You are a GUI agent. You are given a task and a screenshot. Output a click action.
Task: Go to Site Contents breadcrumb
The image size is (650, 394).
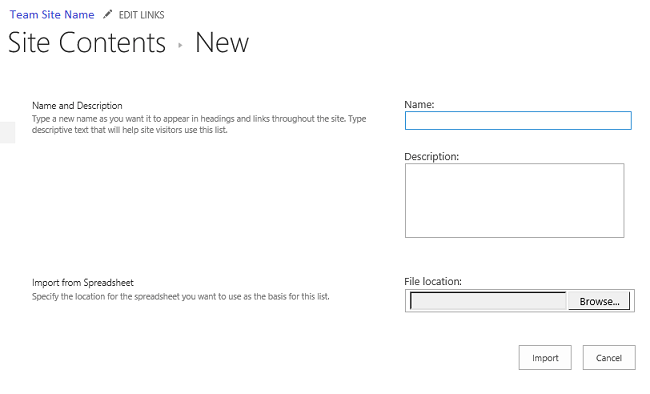click(87, 43)
